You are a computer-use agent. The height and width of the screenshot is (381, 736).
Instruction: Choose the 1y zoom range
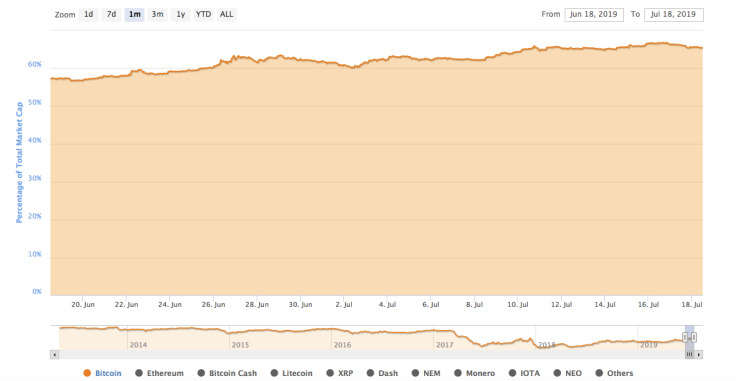[180, 15]
